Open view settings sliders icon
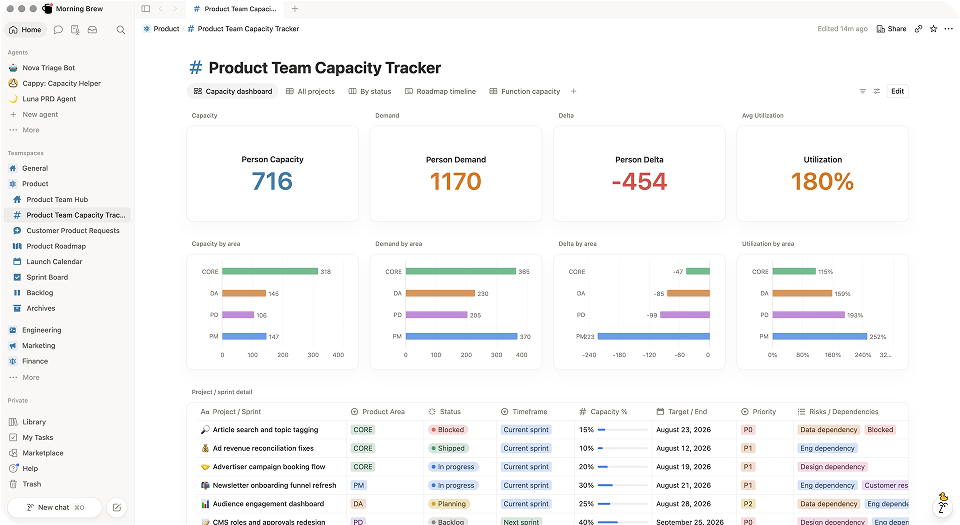This screenshot has height=525, width=960. [x=876, y=91]
